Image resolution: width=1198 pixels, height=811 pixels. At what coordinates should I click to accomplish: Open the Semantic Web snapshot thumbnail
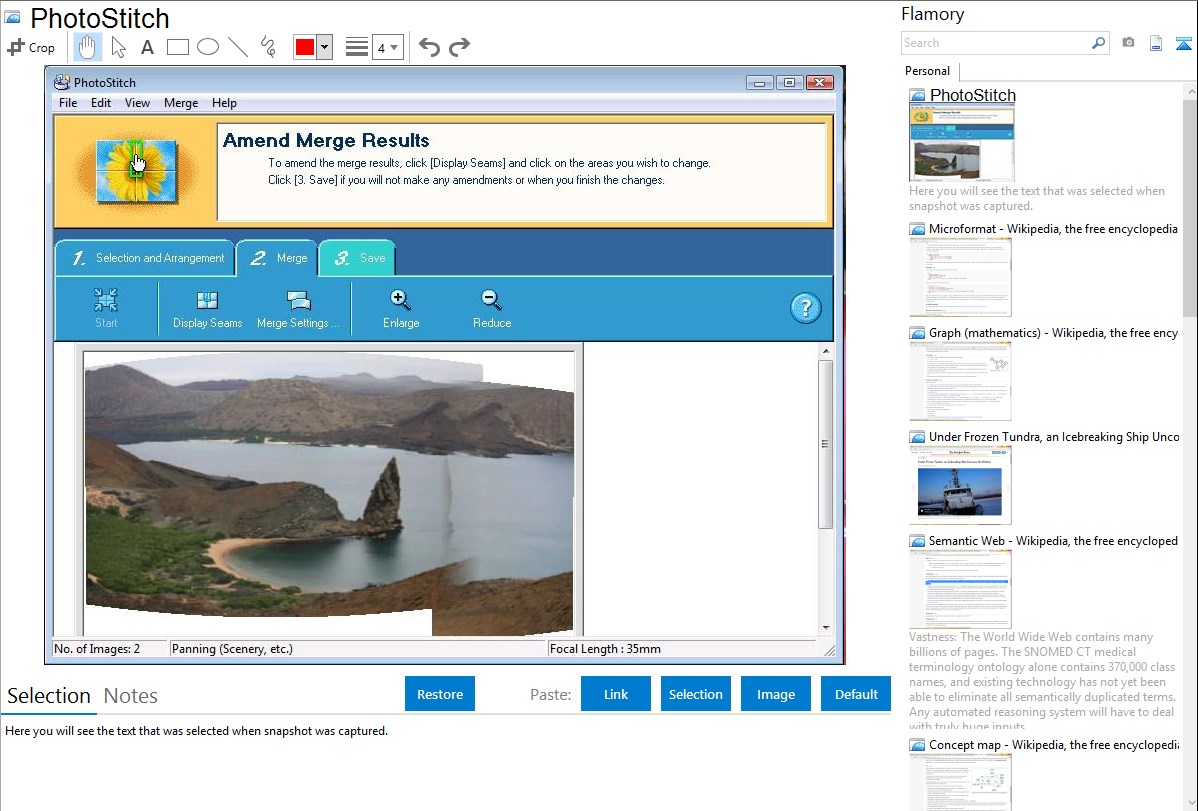(x=960, y=587)
